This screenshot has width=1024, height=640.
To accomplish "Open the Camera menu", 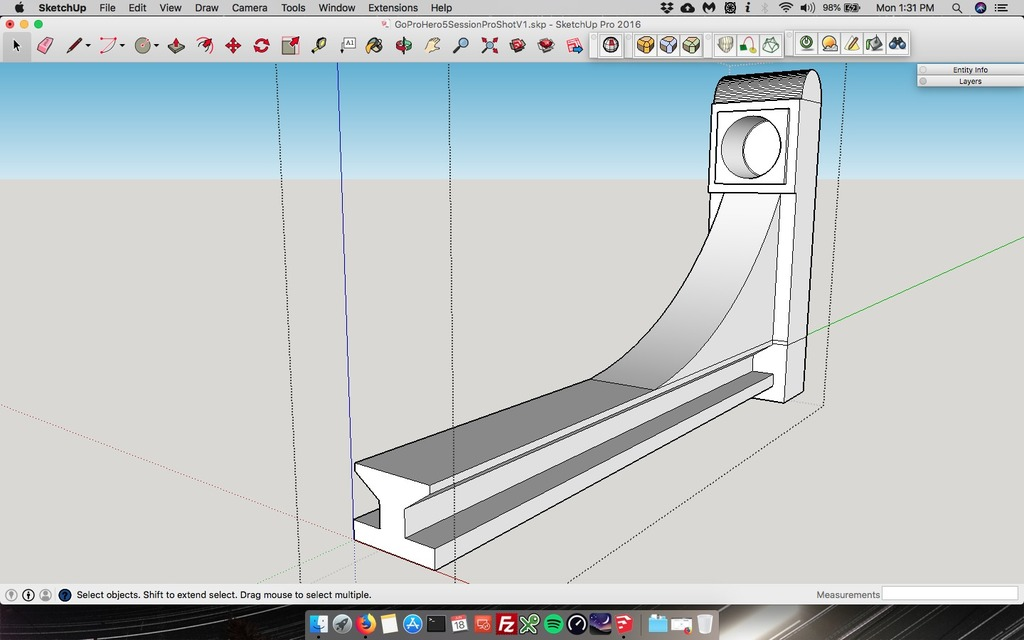I will (249, 7).
